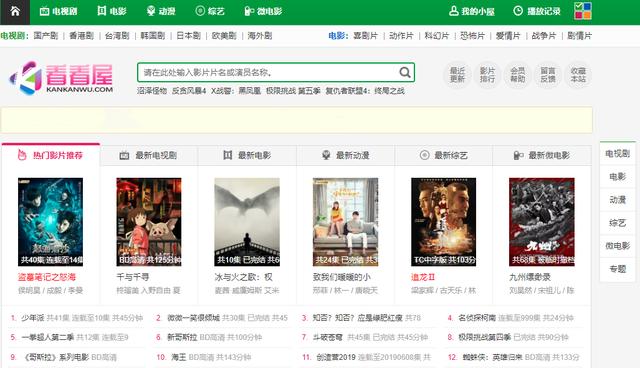640x368 pixels.
Task: Click the 看看屋 site logo
Action: 61,78
